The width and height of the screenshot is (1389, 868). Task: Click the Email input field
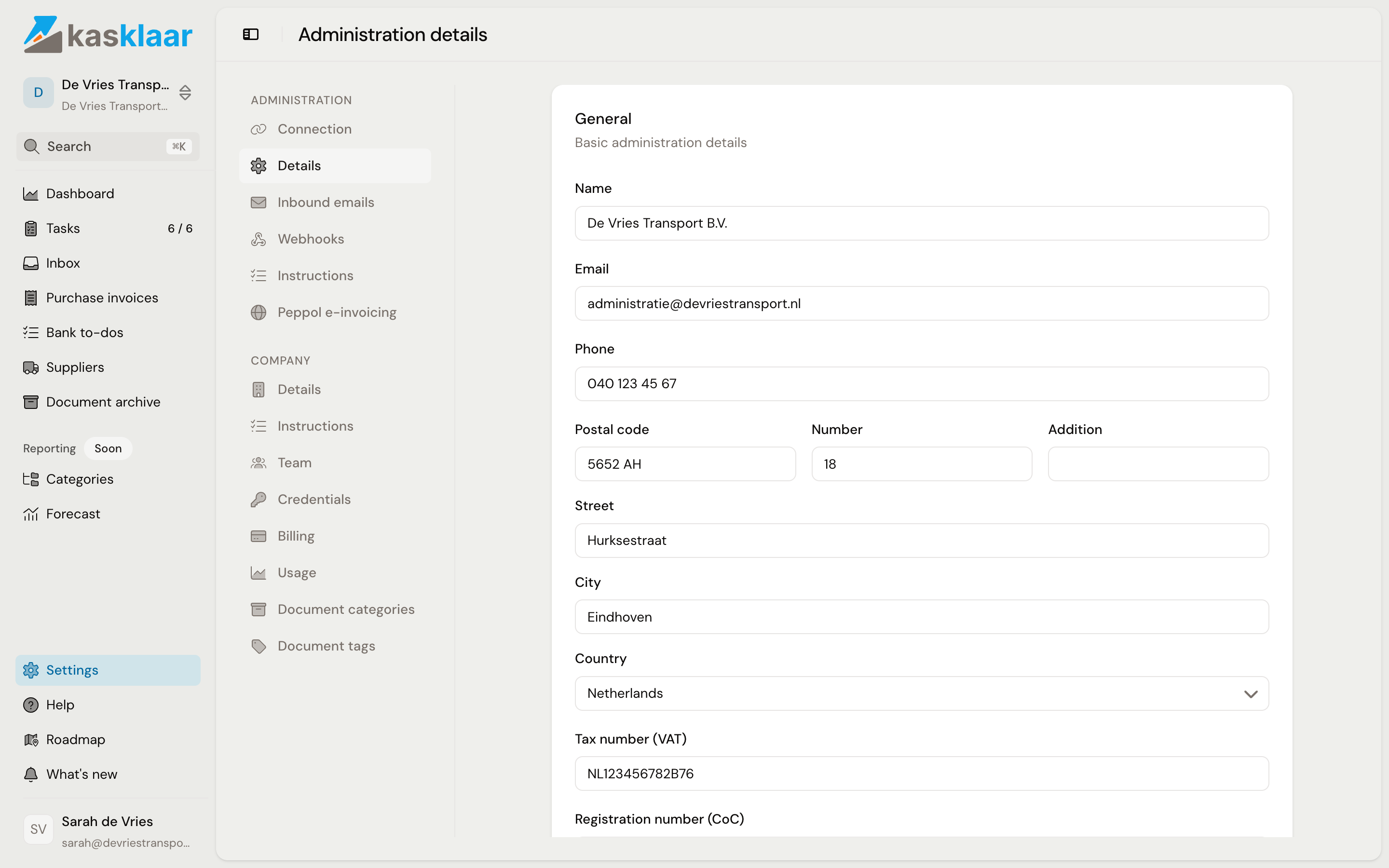tap(921, 304)
